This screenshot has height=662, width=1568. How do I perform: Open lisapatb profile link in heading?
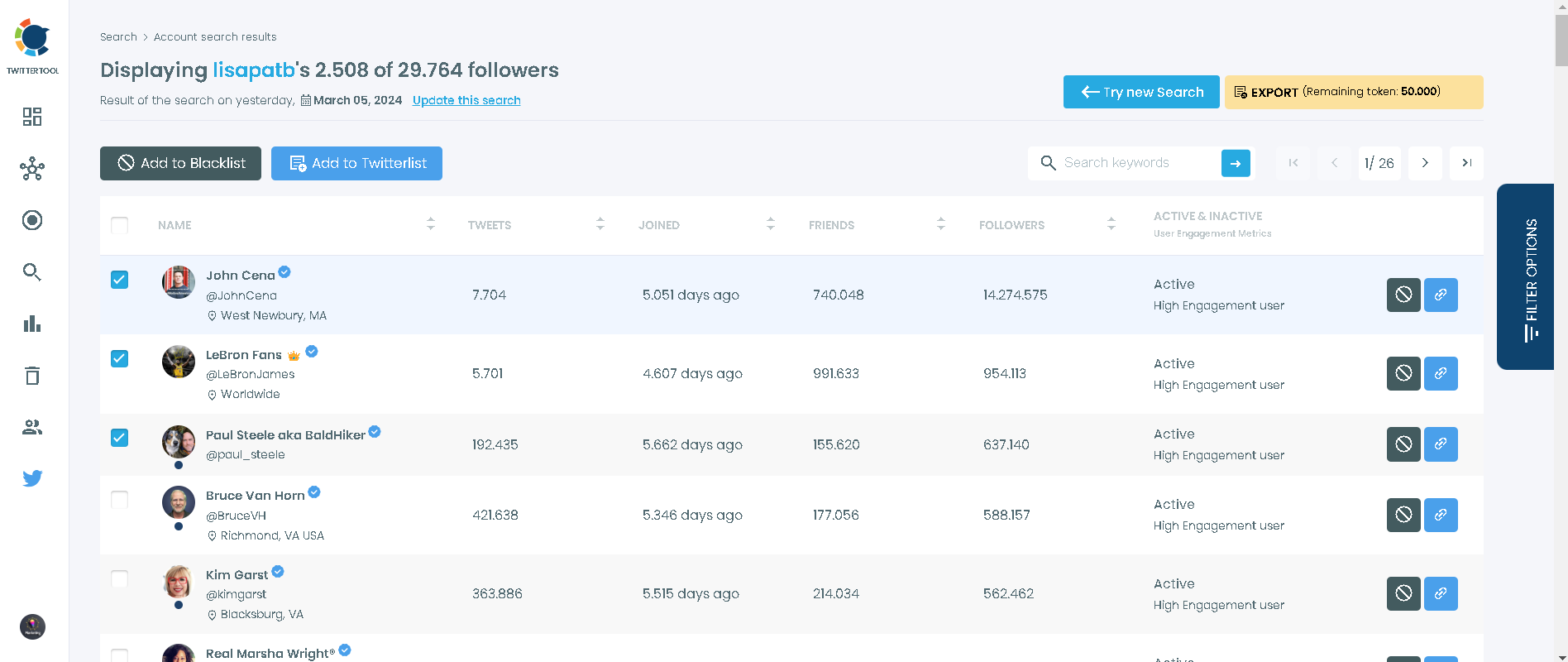tap(254, 70)
